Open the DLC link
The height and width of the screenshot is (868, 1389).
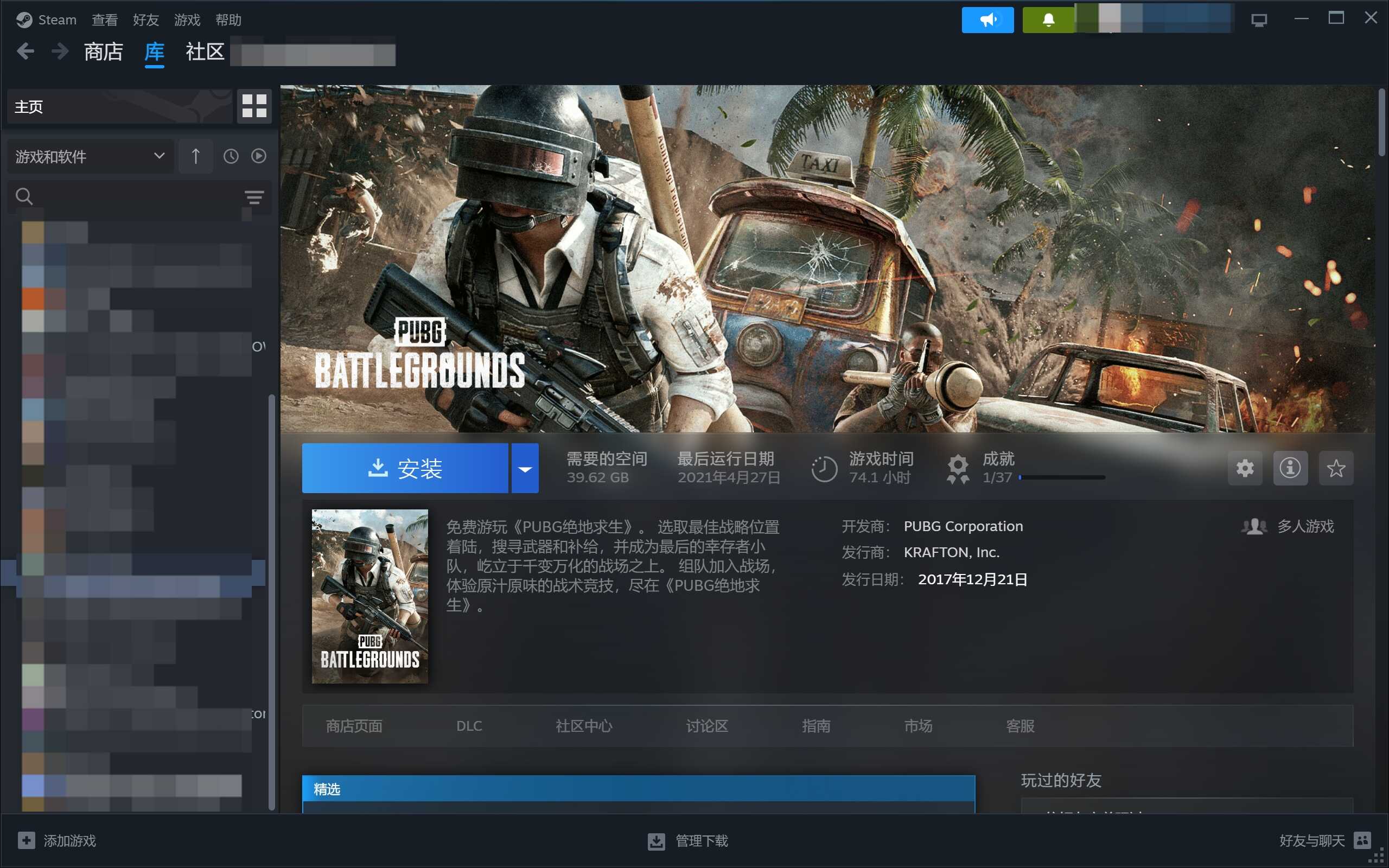pos(469,726)
